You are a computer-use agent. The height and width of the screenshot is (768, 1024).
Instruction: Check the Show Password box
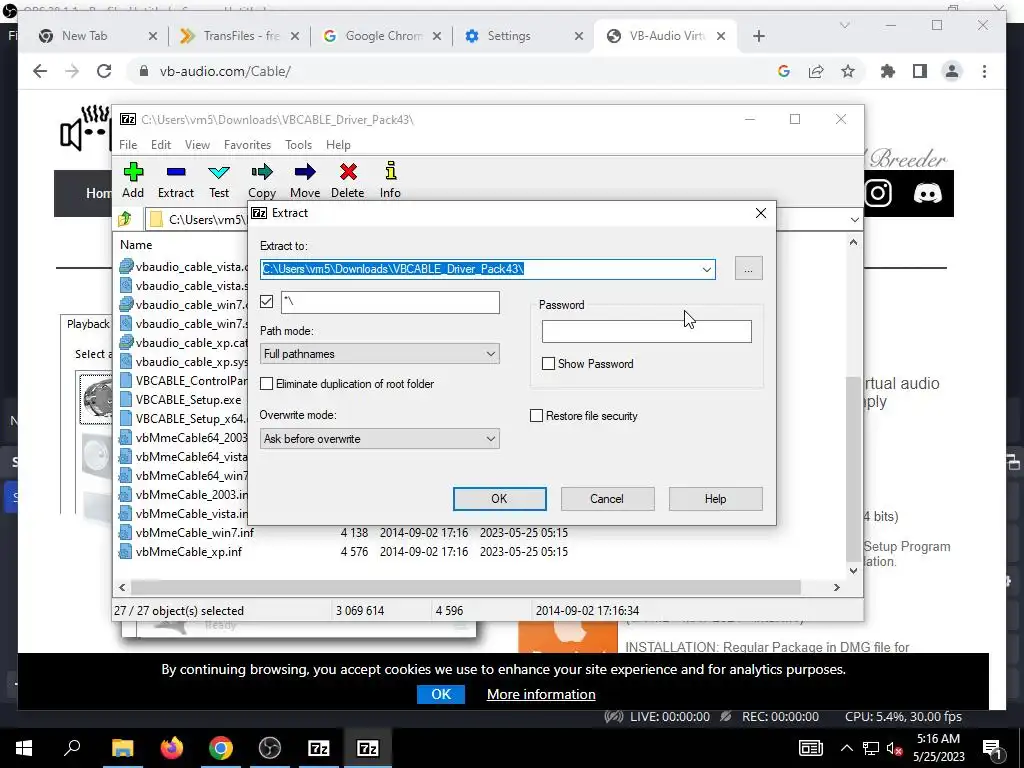coord(549,363)
